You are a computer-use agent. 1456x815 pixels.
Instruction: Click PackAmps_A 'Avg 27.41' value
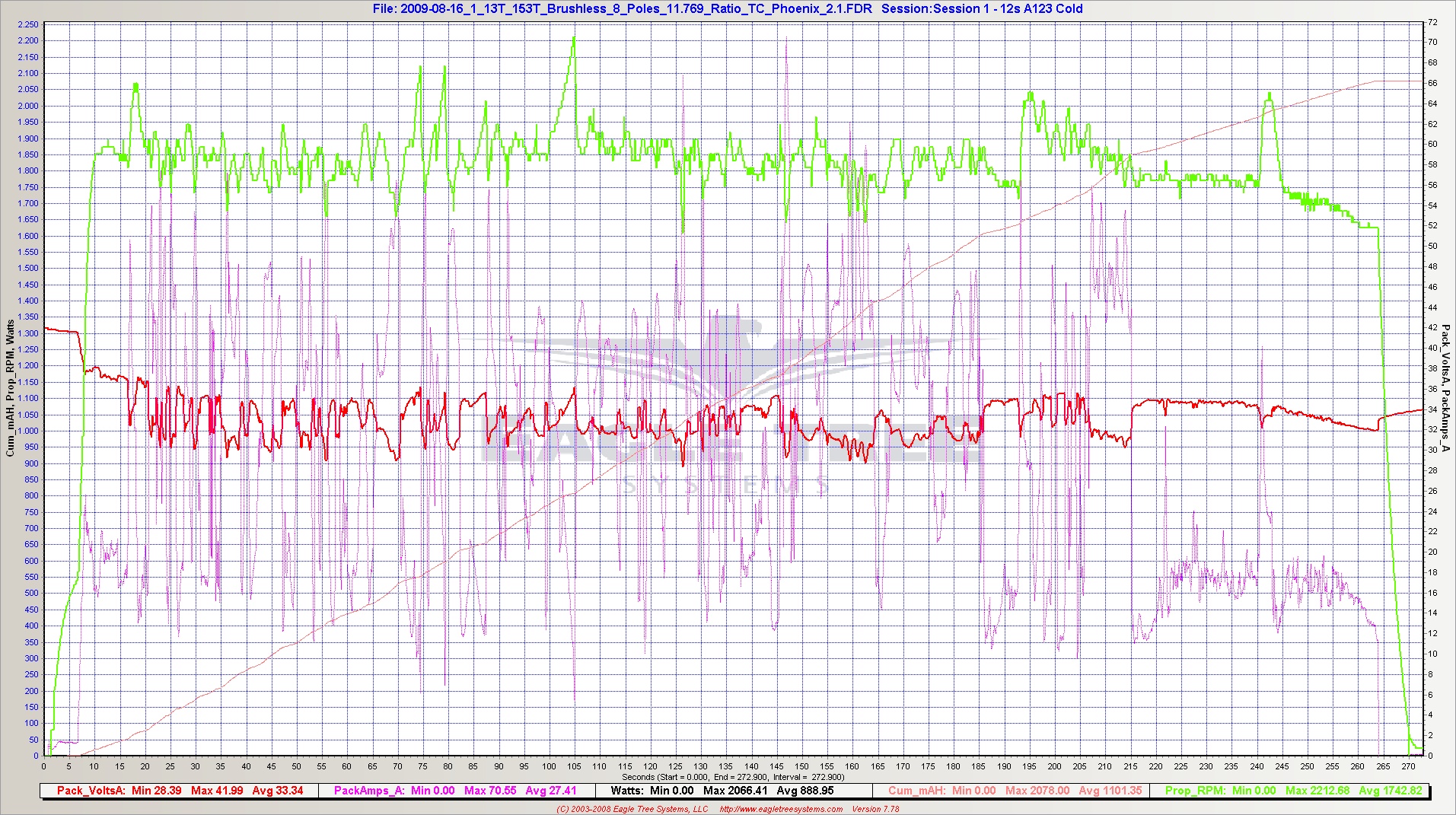551,791
